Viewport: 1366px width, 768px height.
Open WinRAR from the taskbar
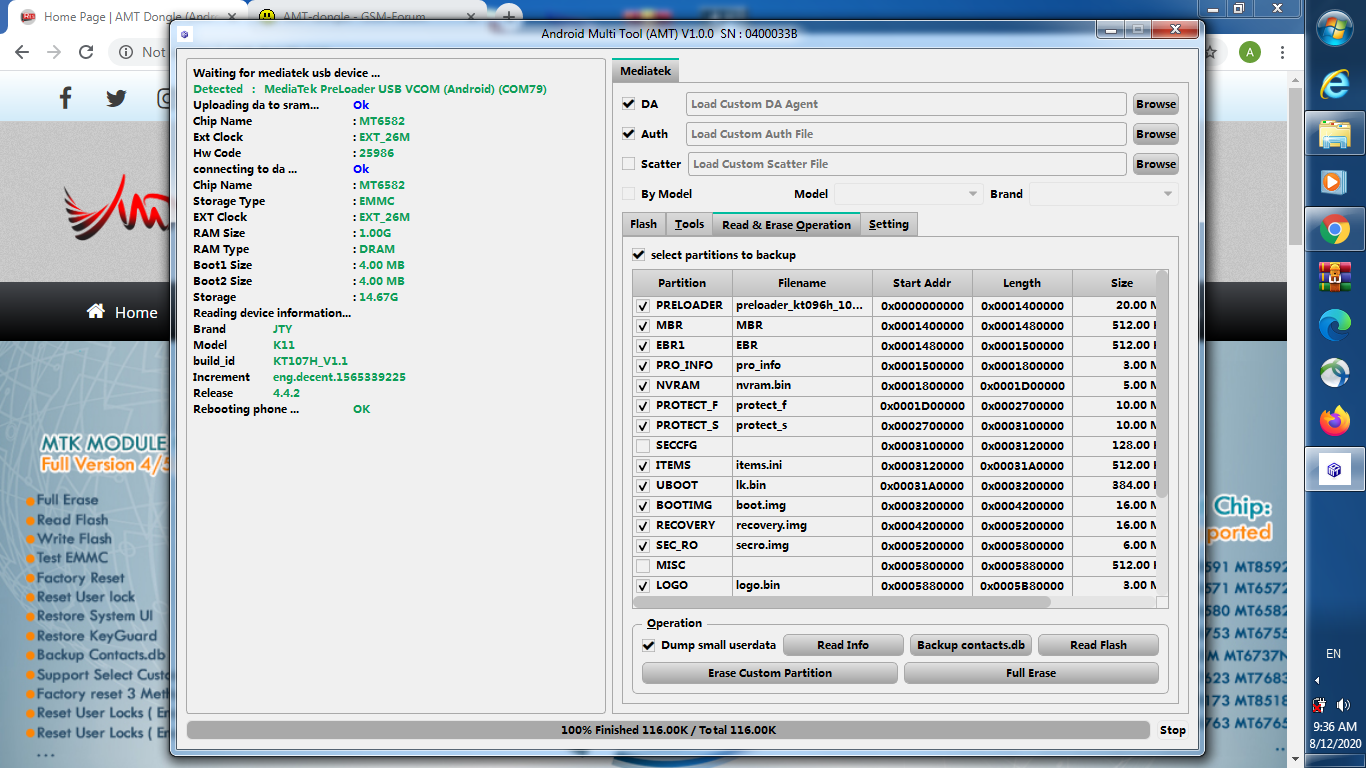[x=1334, y=278]
